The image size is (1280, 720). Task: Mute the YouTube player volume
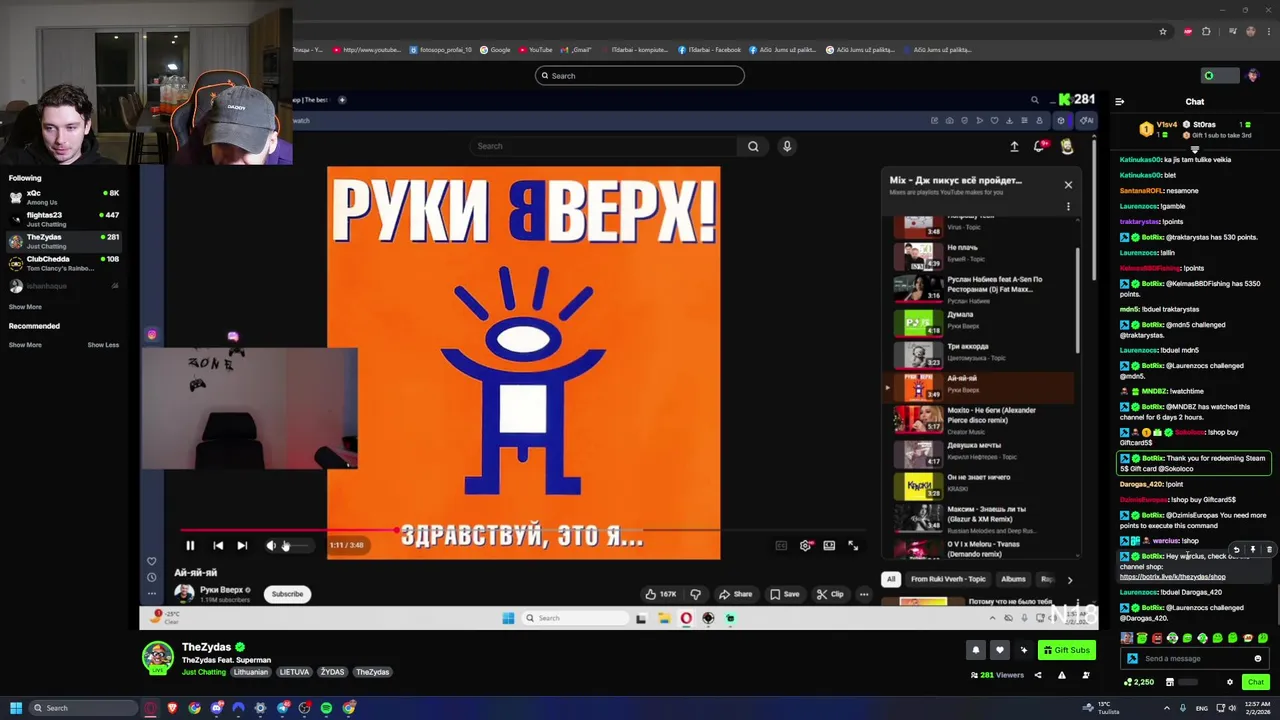(271, 545)
